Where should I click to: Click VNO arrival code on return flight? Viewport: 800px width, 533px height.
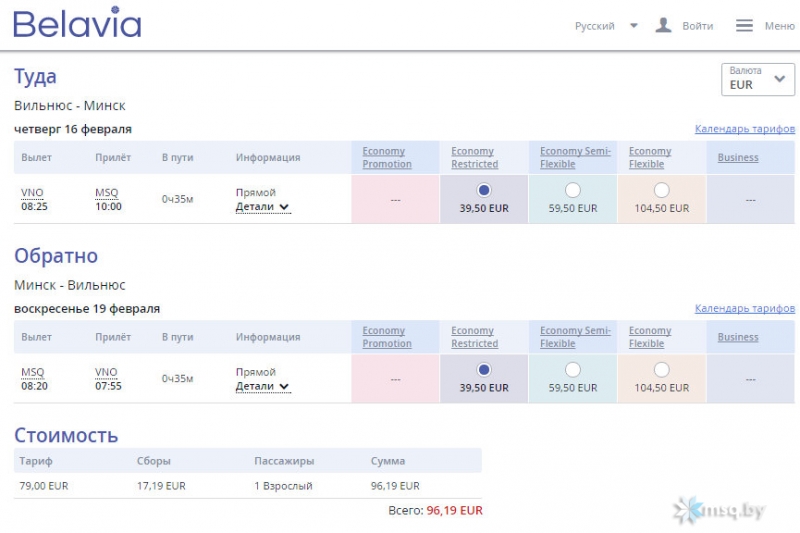[106, 372]
